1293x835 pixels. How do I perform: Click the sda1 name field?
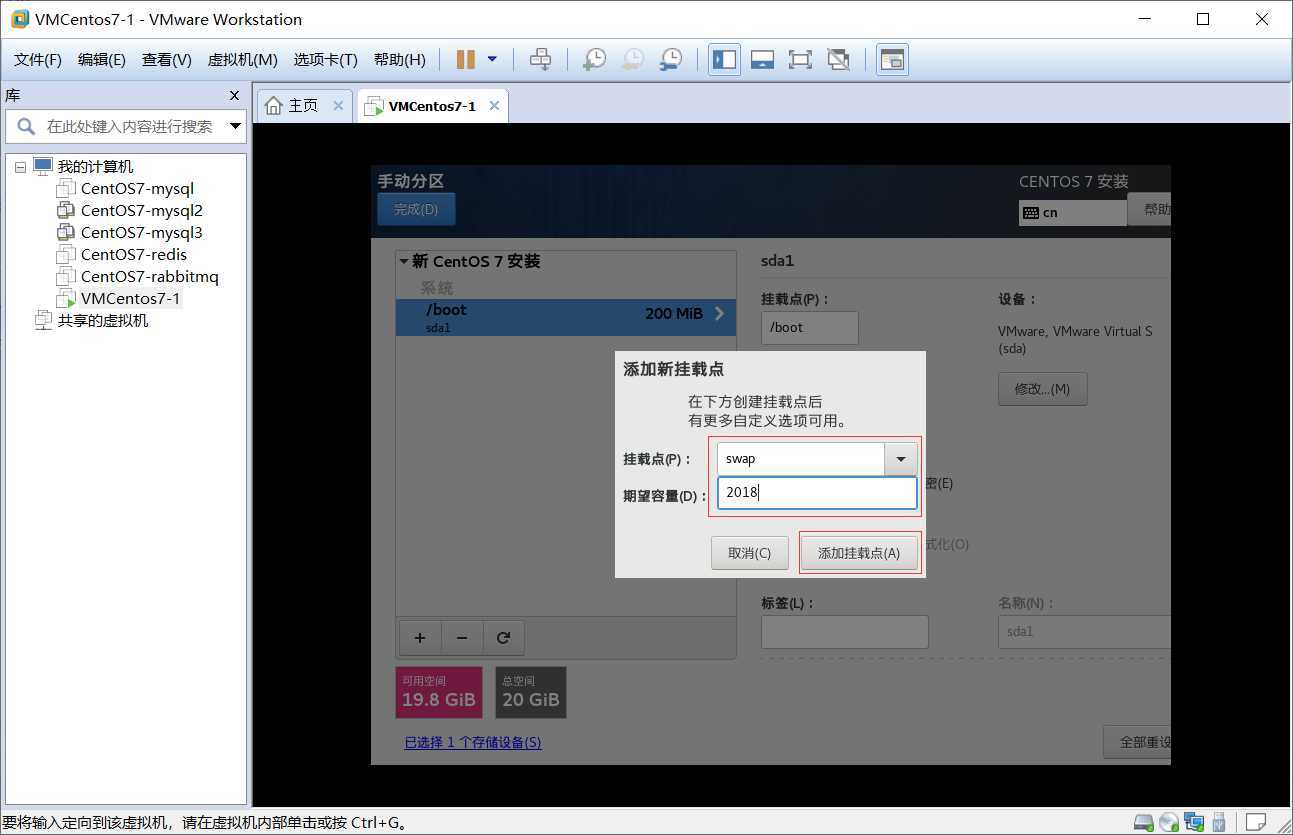[x=1084, y=632]
